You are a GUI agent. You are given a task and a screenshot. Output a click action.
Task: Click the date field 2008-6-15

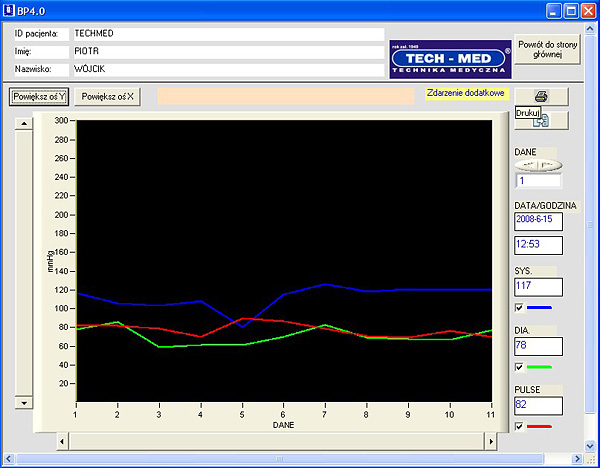click(x=538, y=222)
